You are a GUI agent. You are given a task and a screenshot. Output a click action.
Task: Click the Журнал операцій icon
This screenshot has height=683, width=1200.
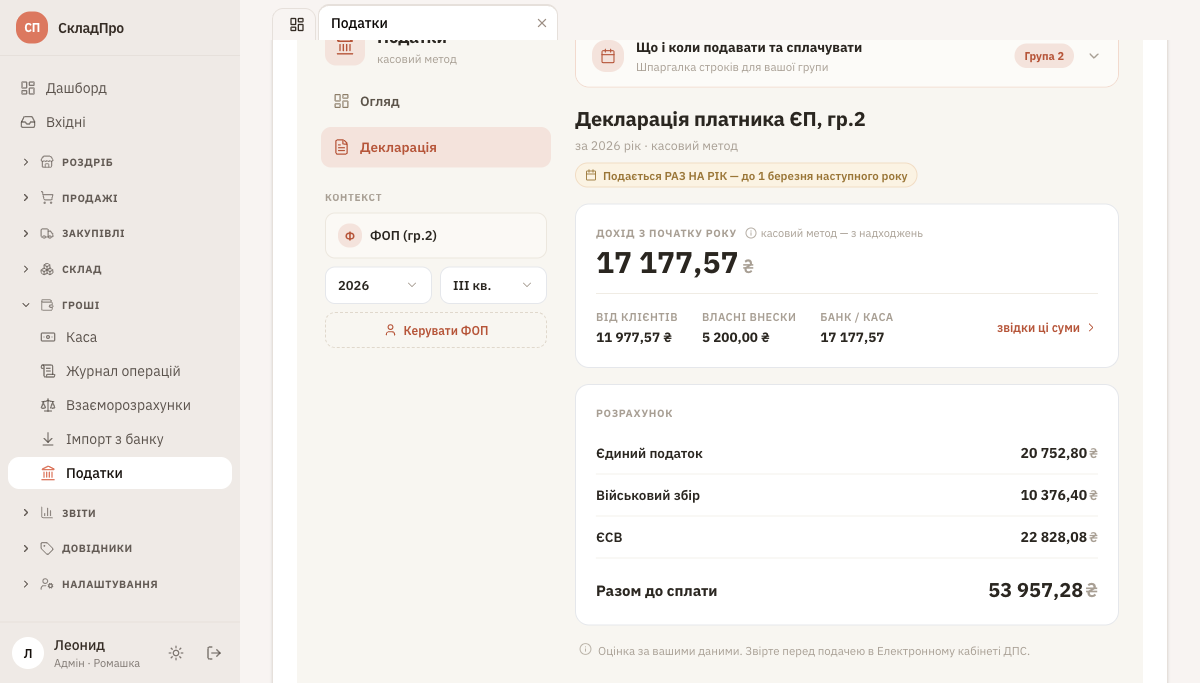(x=48, y=371)
